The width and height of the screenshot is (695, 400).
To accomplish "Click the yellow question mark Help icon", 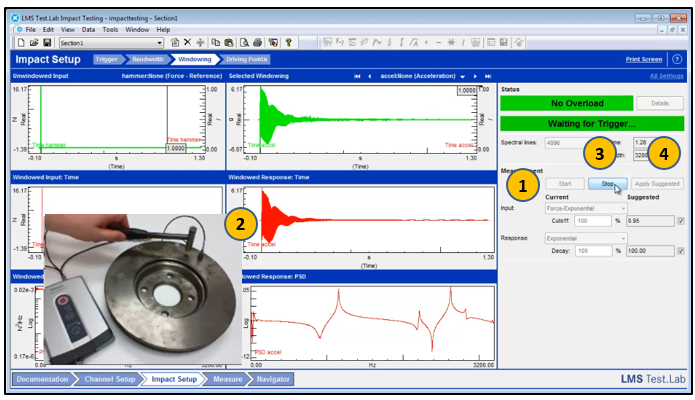I will (x=288, y=43).
